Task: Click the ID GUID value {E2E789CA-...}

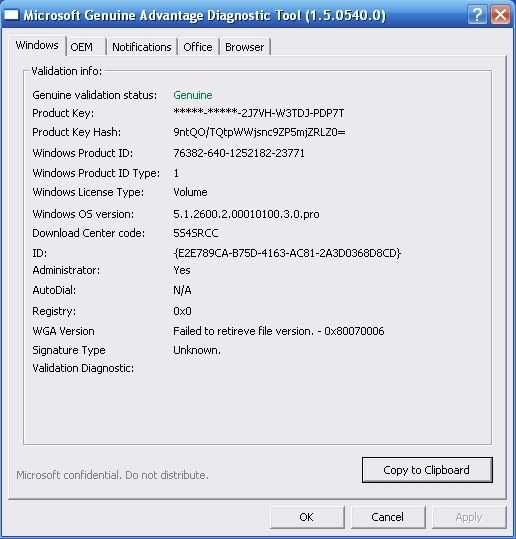Action: click(287, 253)
